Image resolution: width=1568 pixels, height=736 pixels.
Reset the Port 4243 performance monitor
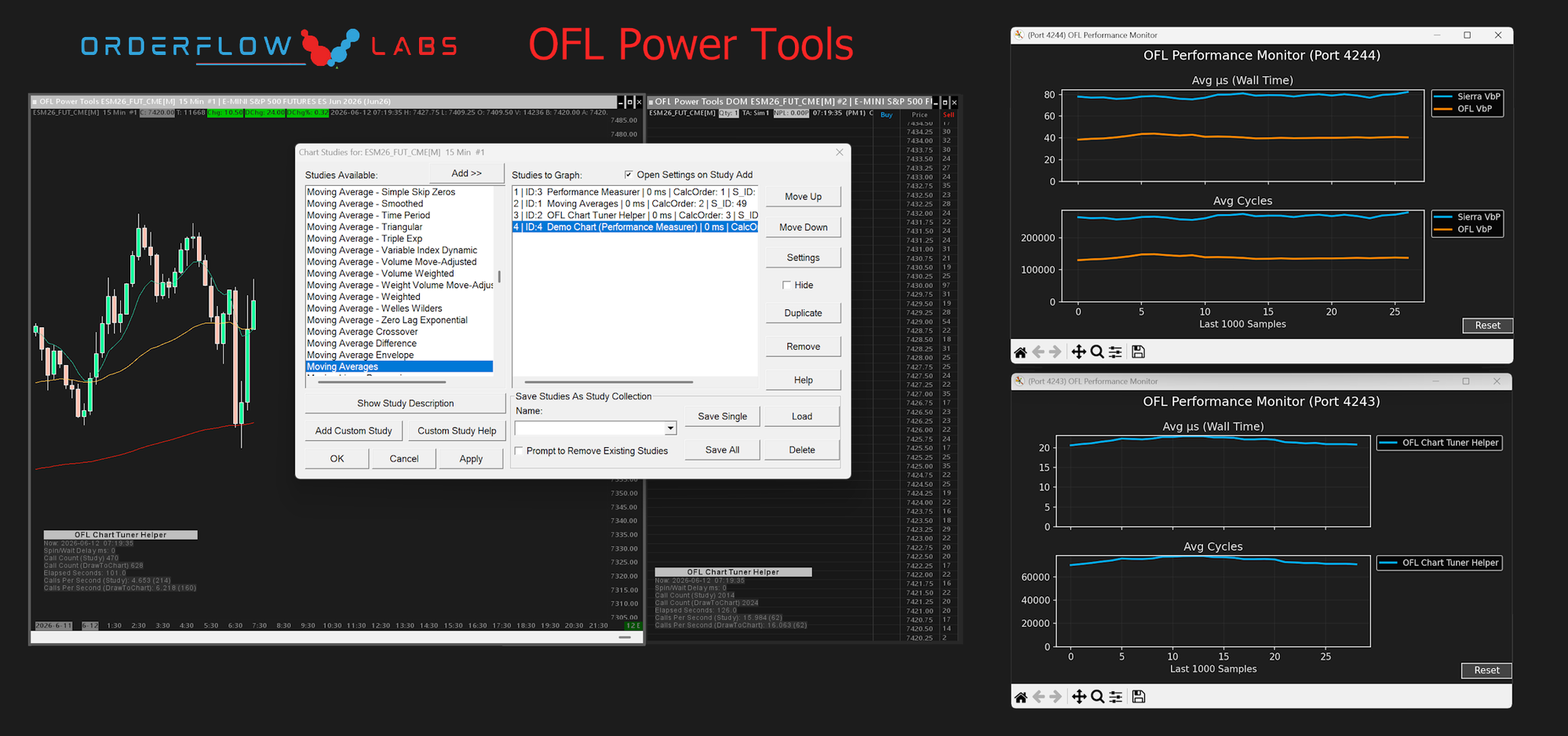(1486, 670)
